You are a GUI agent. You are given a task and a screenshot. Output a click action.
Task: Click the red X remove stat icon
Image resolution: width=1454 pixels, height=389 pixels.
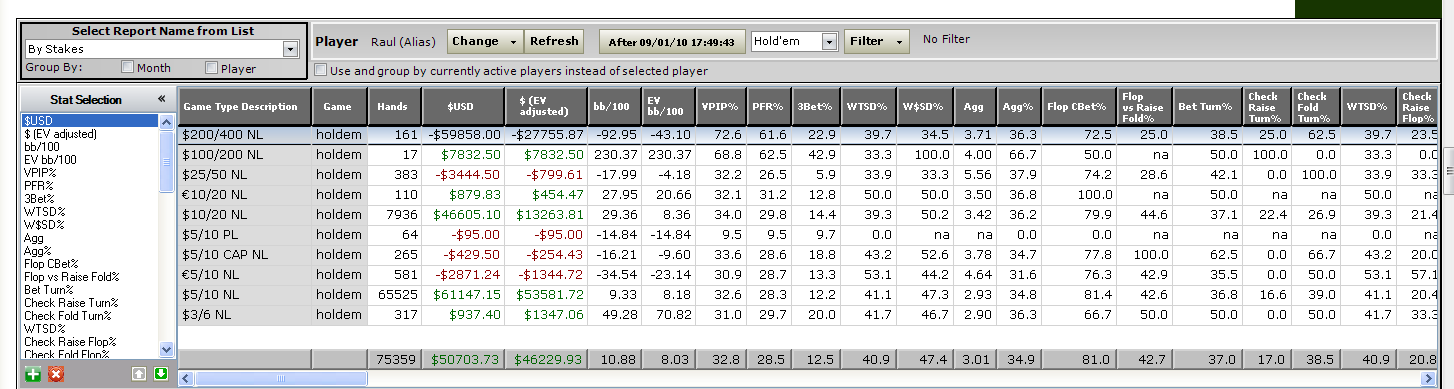[x=56, y=373]
